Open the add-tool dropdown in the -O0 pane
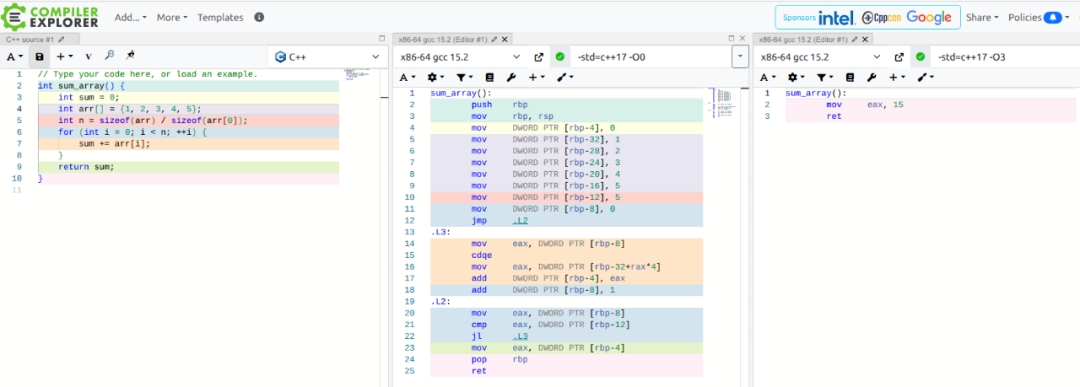The height and width of the screenshot is (387, 1080). [565, 78]
